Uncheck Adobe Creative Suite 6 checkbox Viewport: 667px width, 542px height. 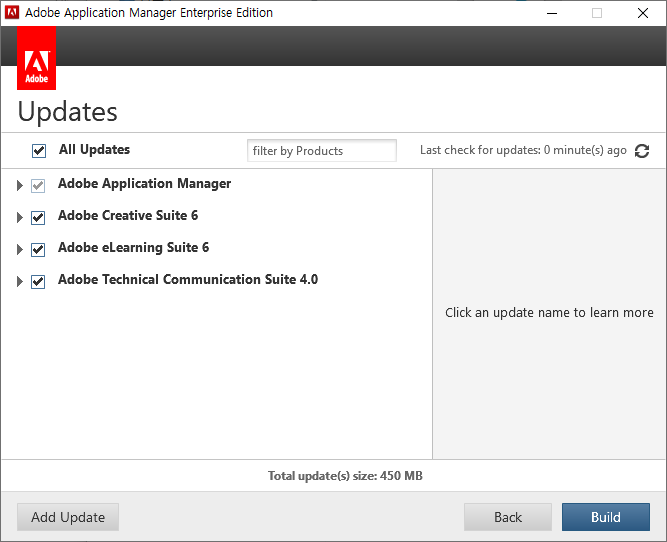point(38,217)
